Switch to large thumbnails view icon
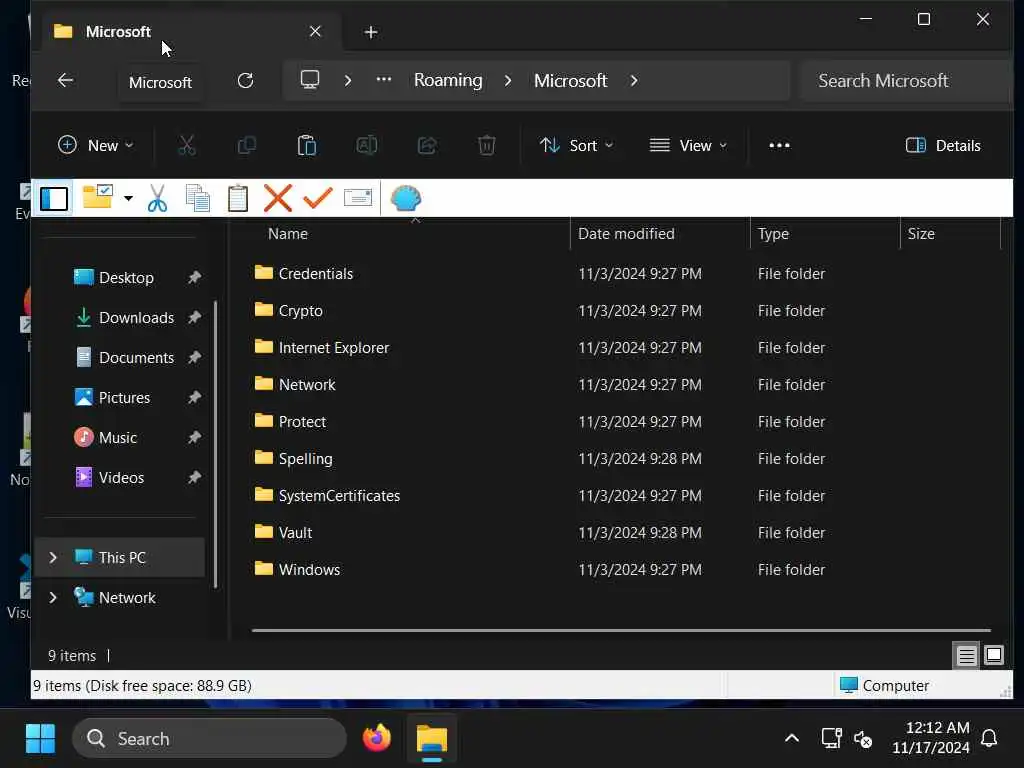This screenshot has width=1024, height=768. [994, 655]
